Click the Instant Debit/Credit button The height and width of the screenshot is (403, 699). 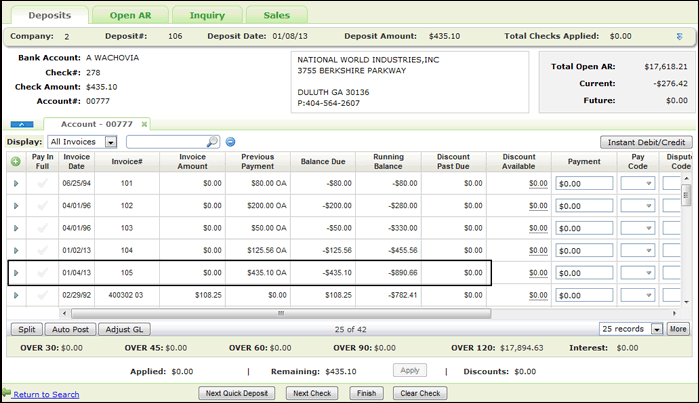pyautogui.click(x=646, y=142)
